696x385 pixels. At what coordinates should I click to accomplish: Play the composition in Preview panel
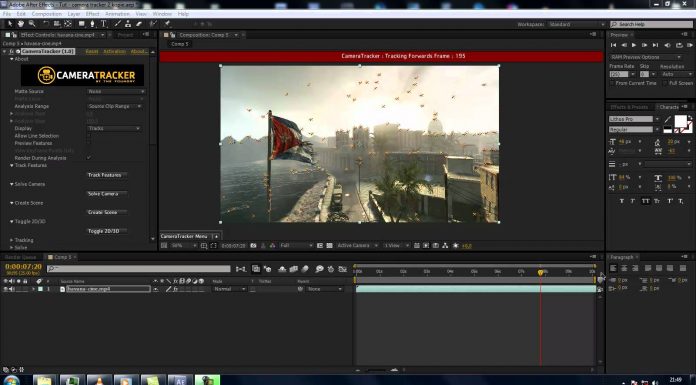(634, 45)
